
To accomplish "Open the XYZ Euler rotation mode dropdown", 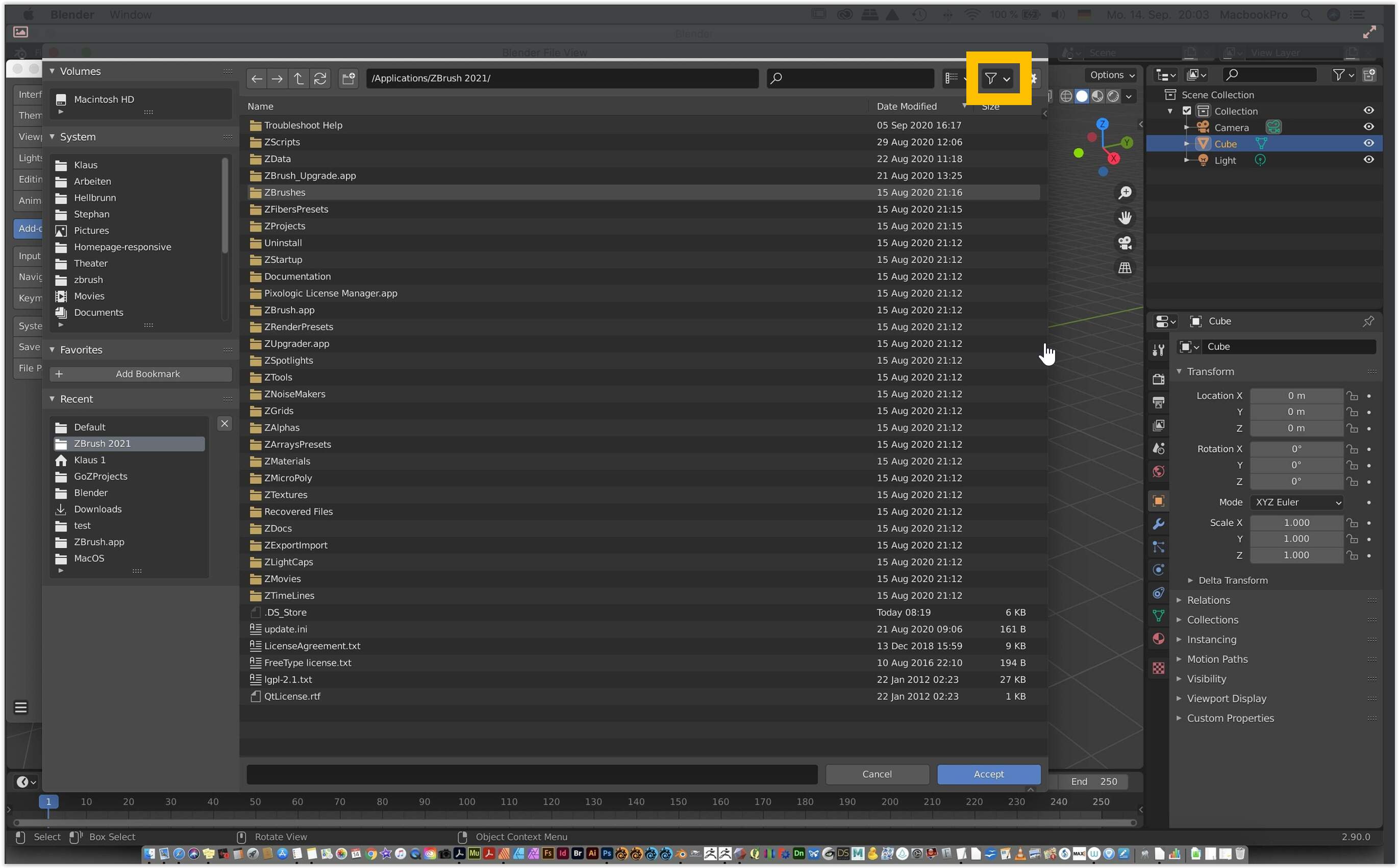I will (1296, 502).
